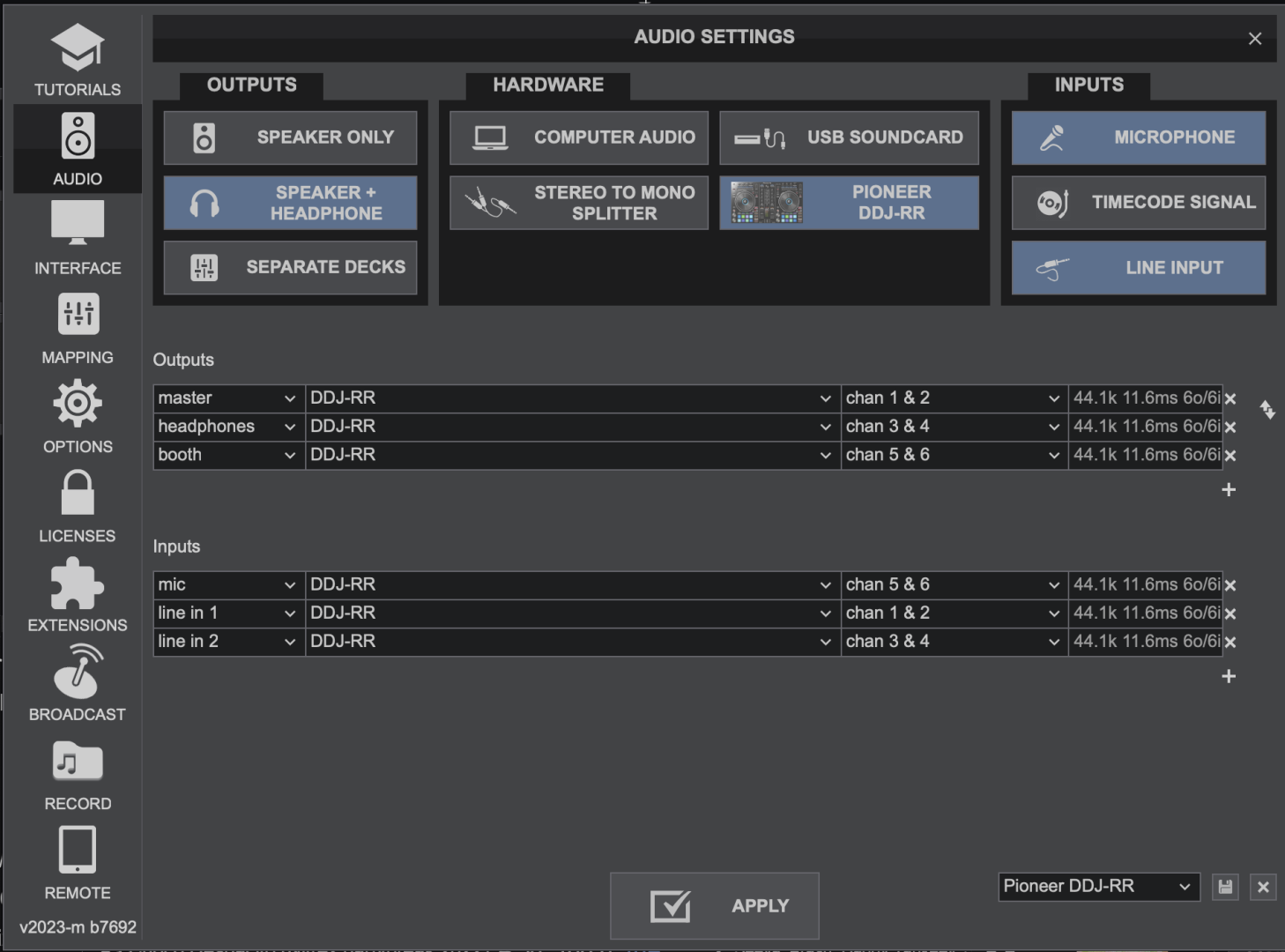
Task: Open the Licenses padlock section
Action: point(78,506)
